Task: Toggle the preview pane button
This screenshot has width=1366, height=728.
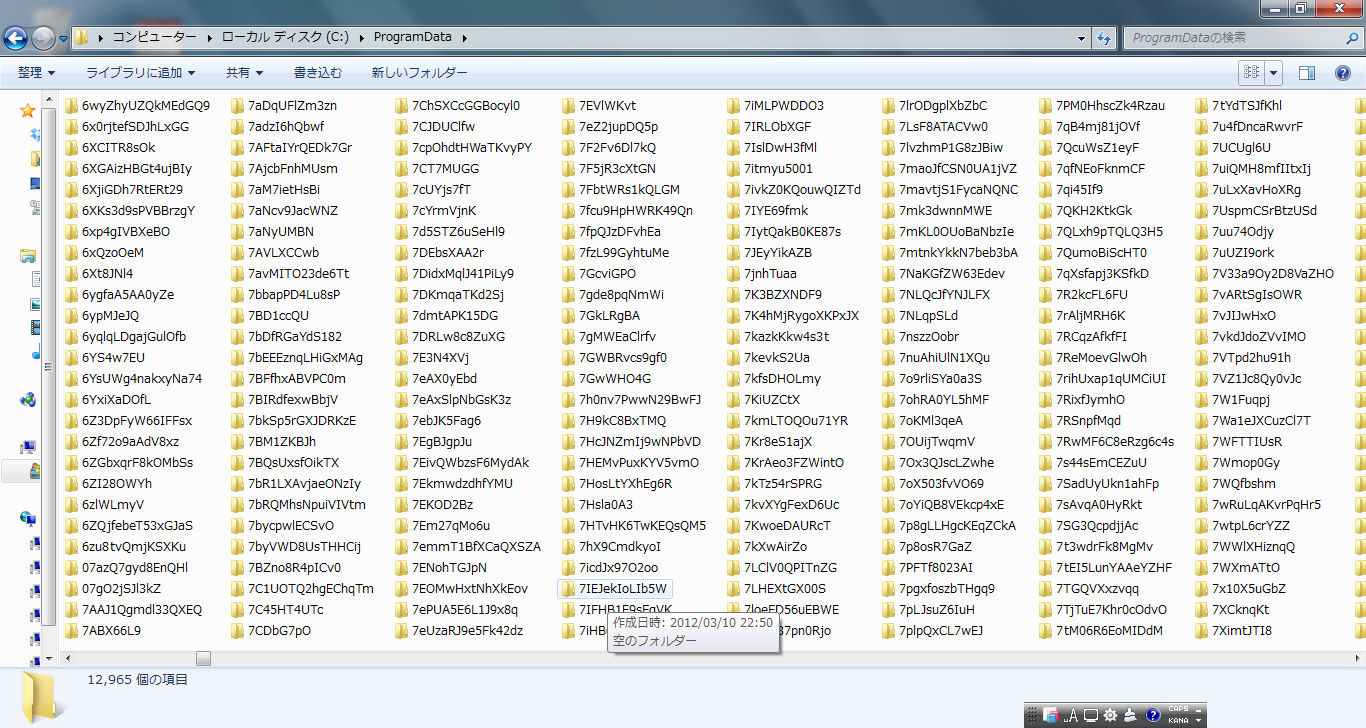Action: [1306, 73]
